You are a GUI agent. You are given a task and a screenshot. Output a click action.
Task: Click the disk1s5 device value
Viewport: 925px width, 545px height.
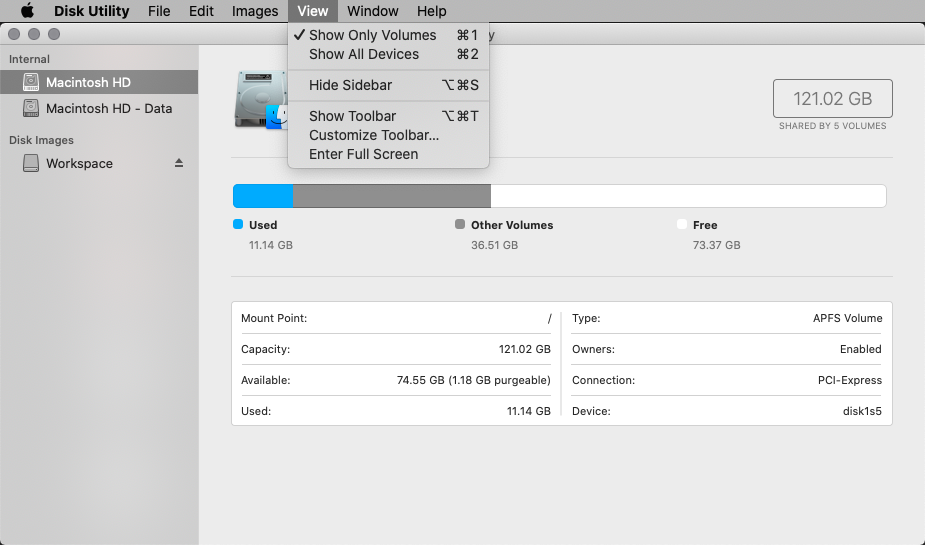(862, 411)
